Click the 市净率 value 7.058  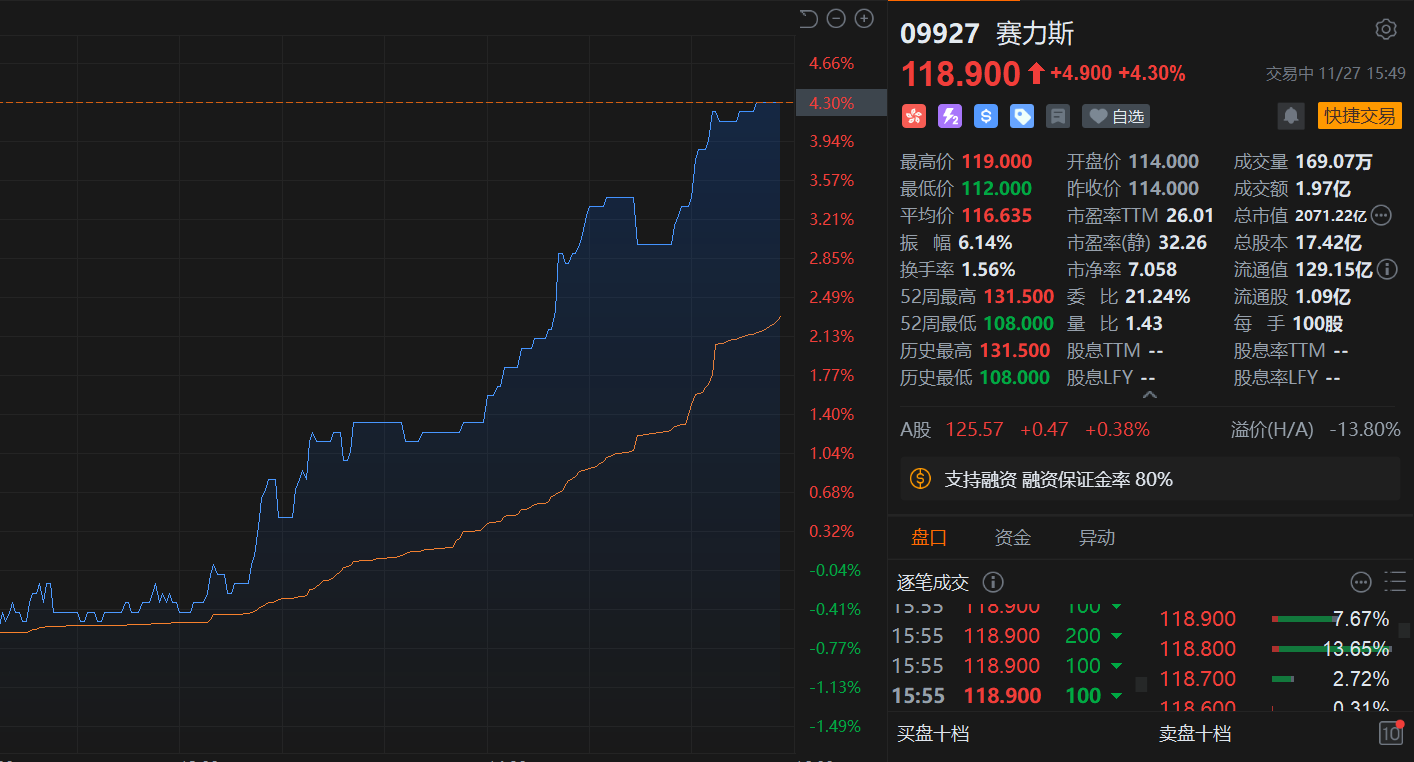[x=1152, y=269]
